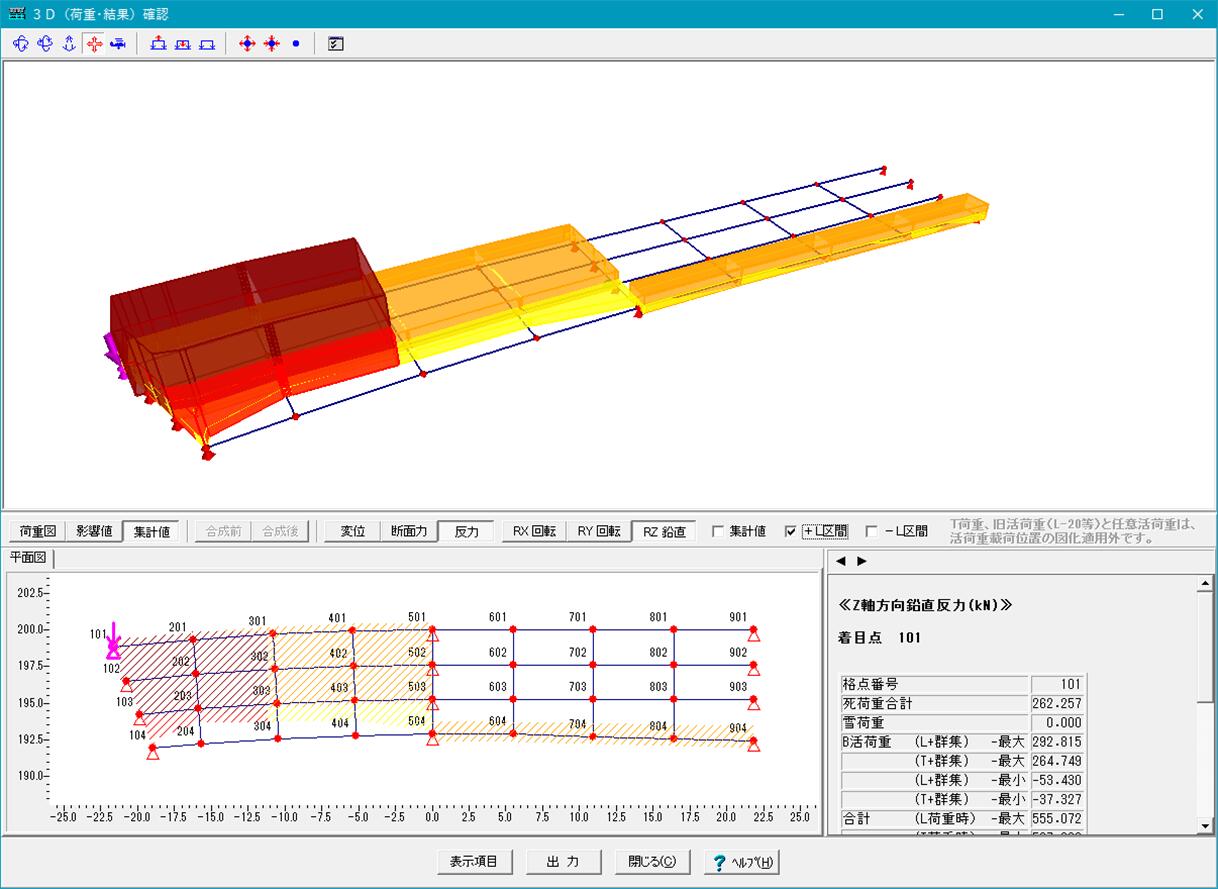Click the vertical-axis rotate icon with up arrow
Screen dimensions: 1218x889
69,44
